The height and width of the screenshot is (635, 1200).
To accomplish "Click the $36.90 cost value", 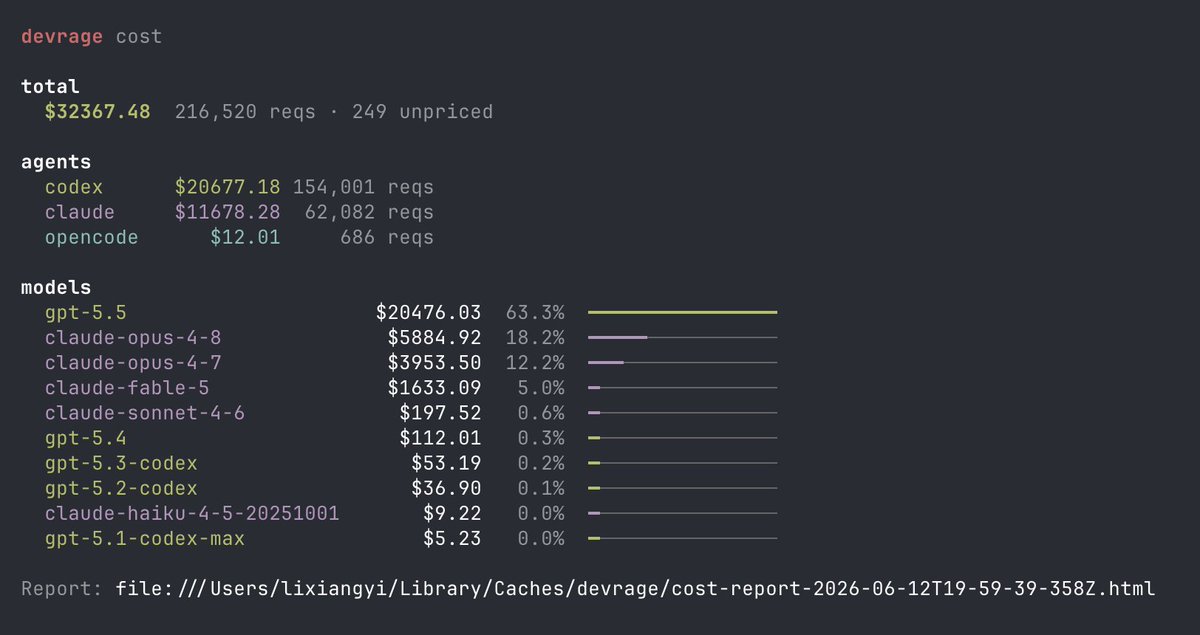I will pyautogui.click(x=446, y=488).
